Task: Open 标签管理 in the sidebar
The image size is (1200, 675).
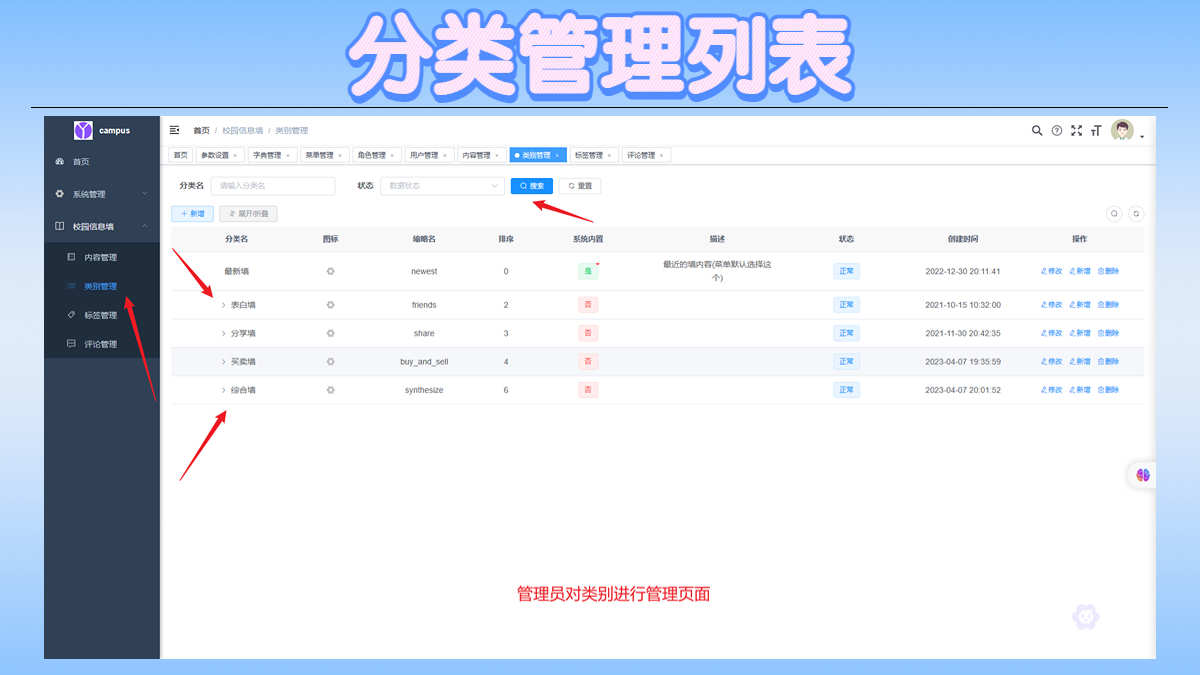Action: tap(102, 315)
